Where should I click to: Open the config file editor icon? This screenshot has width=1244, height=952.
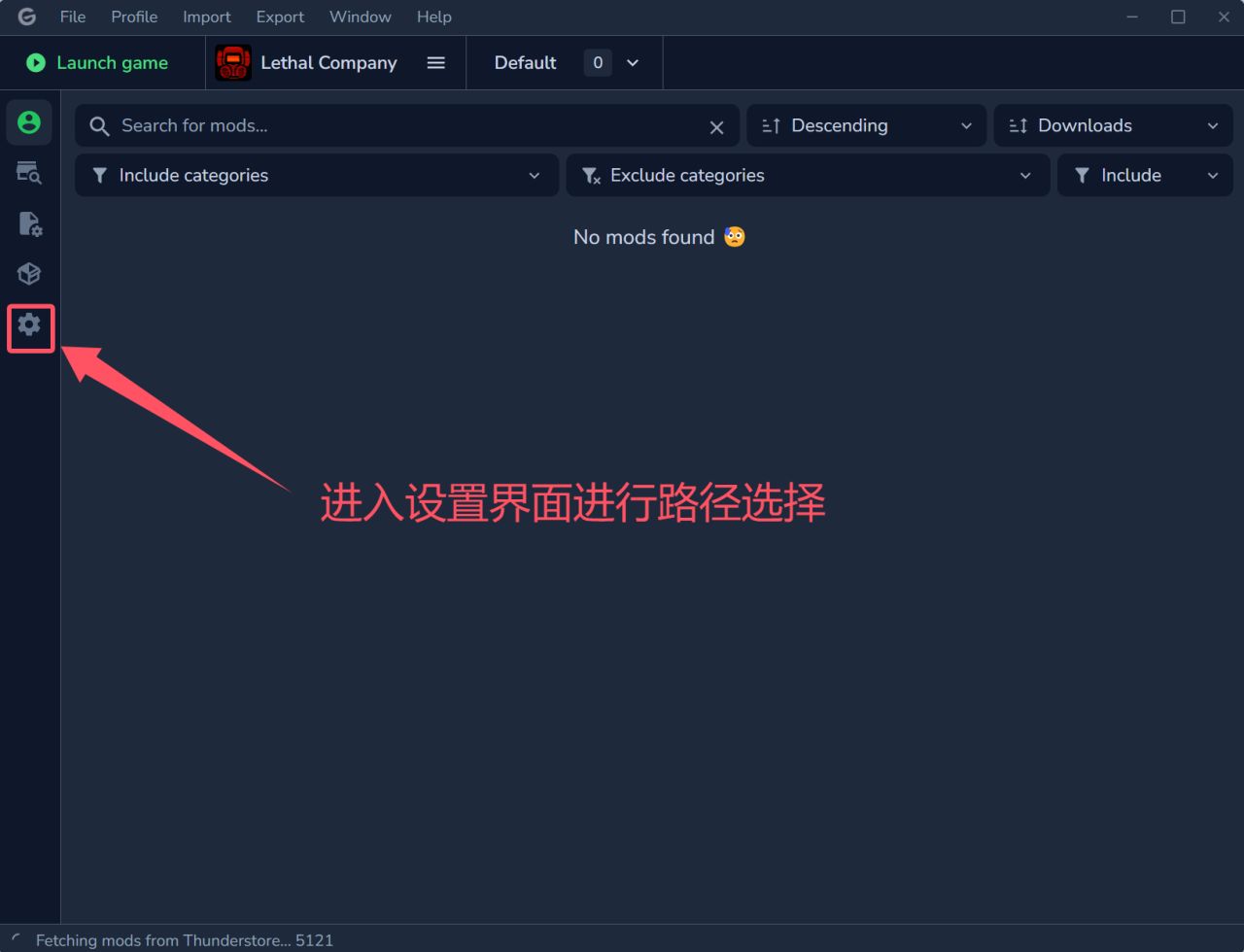click(x=29, y=224)
